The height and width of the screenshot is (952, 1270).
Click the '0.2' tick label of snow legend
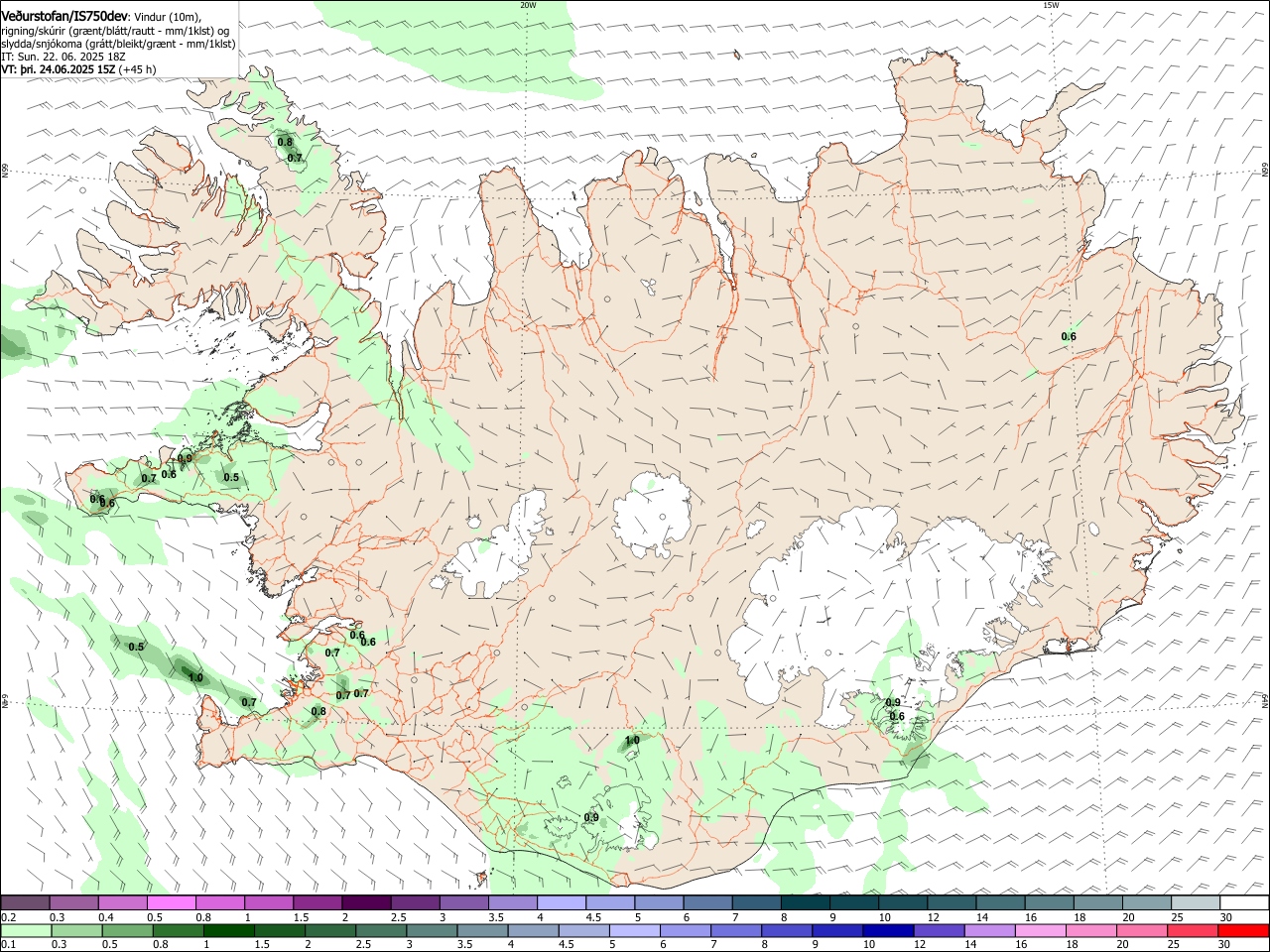tap(8, 917)
